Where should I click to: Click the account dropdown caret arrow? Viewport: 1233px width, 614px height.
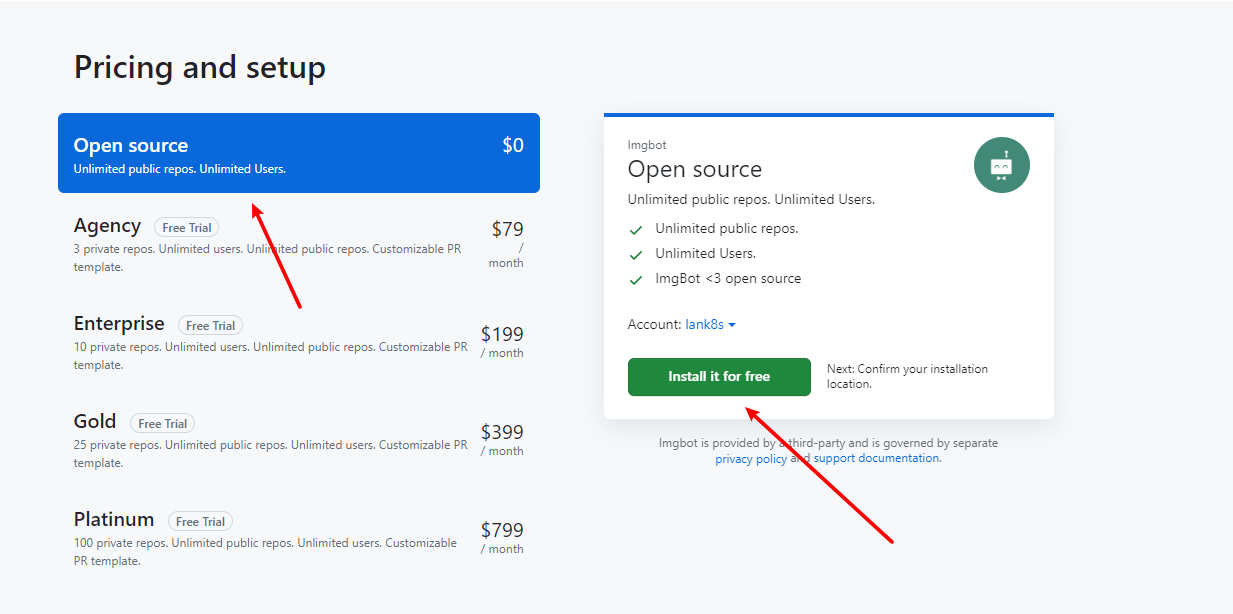point(732,325)
